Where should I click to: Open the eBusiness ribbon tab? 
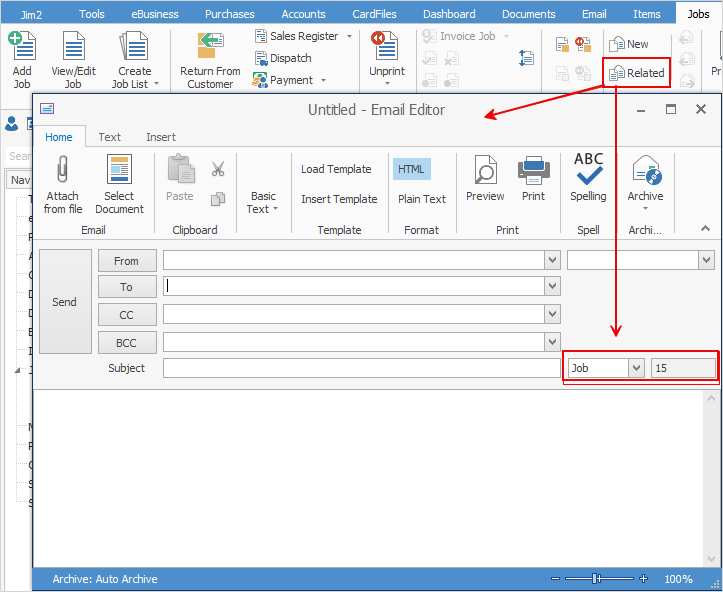coord(154,14)
